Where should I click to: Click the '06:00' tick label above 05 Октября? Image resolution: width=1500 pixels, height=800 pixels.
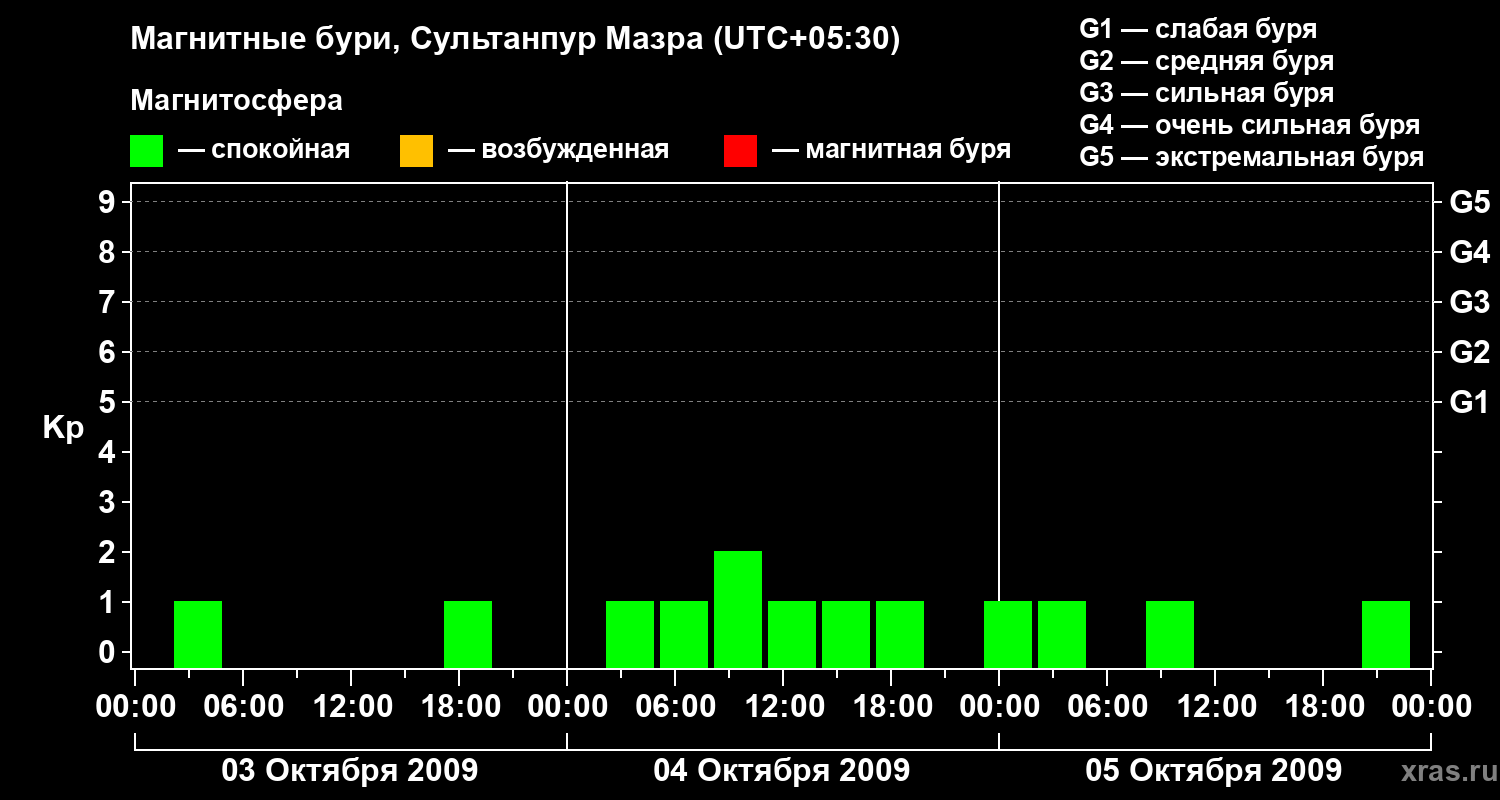click(x=1107, y=707)
